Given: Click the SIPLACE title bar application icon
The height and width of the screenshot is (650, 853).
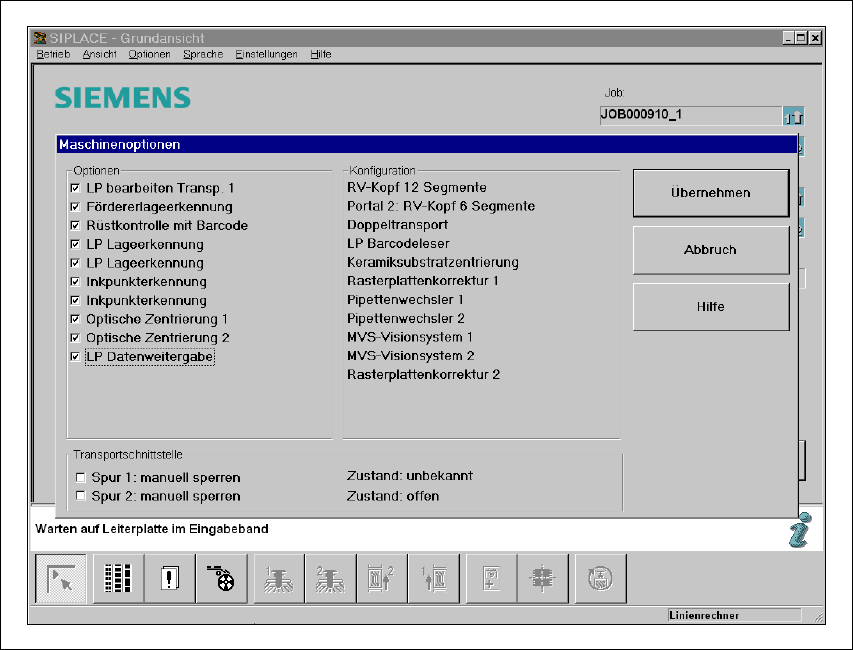Looking at the screenshot, I should pos(40,38).
